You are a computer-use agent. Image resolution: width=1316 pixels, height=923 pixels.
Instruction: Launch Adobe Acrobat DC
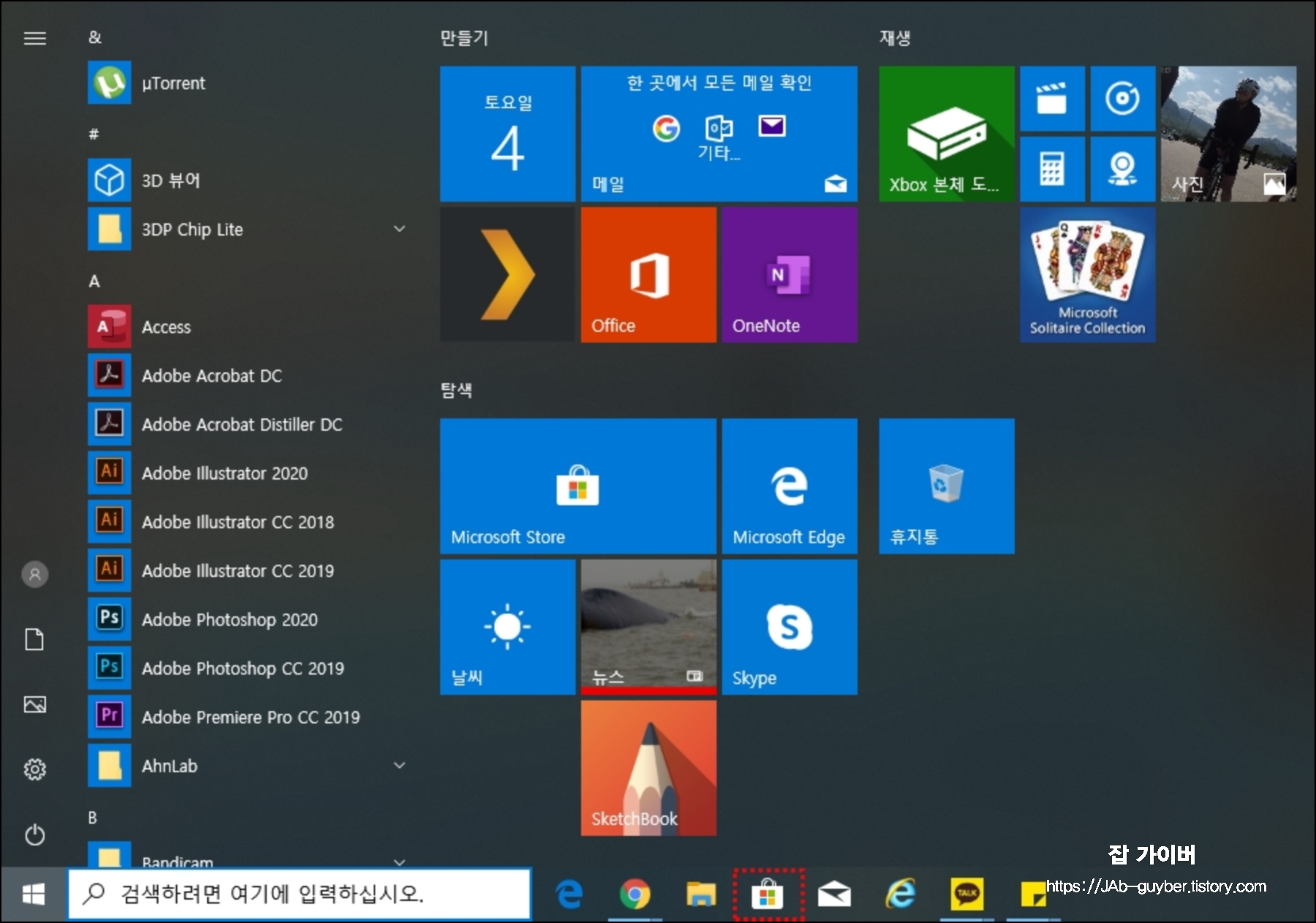click(x=249, y=375)
